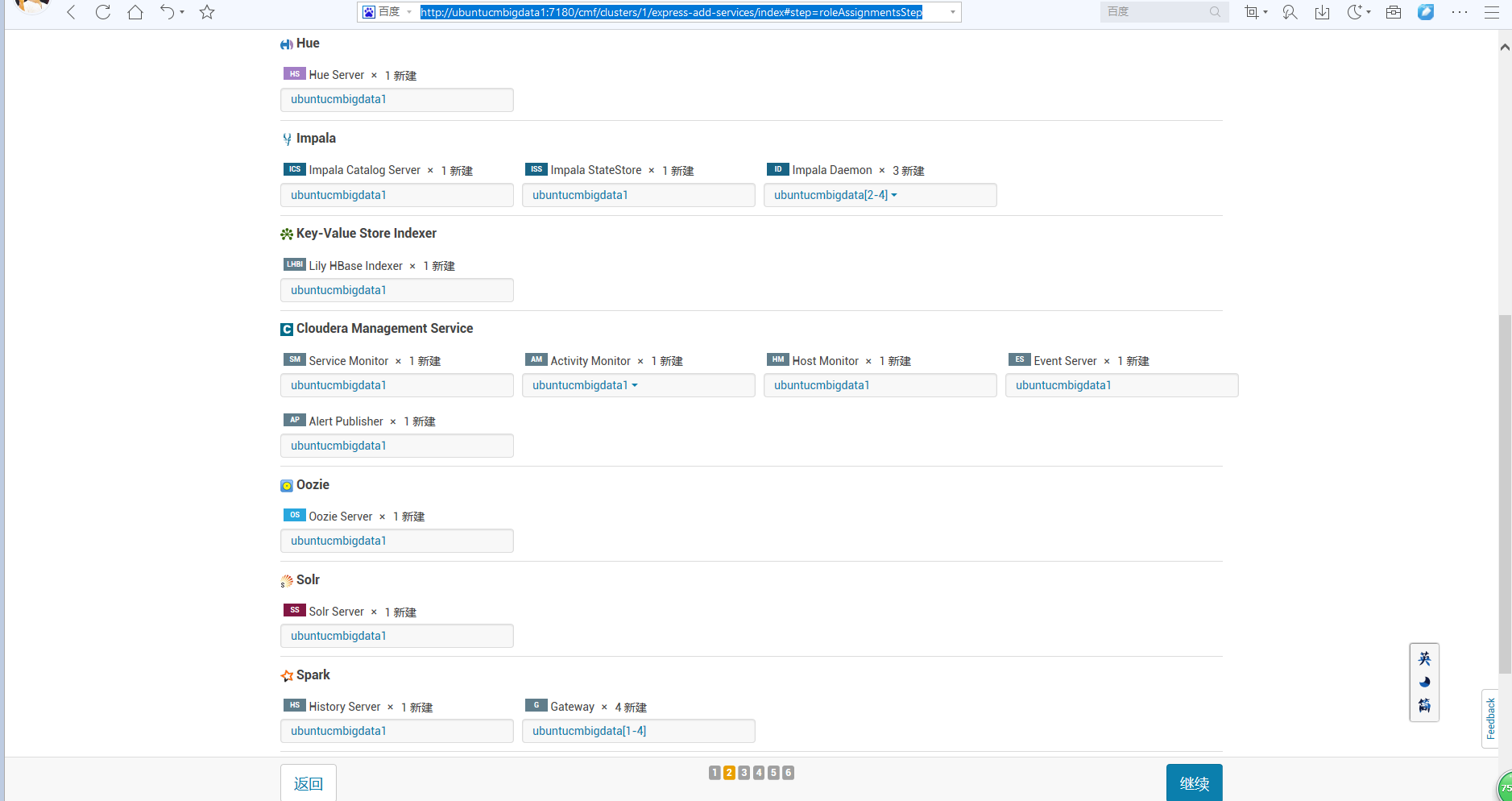Go to browser home icon

135,12
